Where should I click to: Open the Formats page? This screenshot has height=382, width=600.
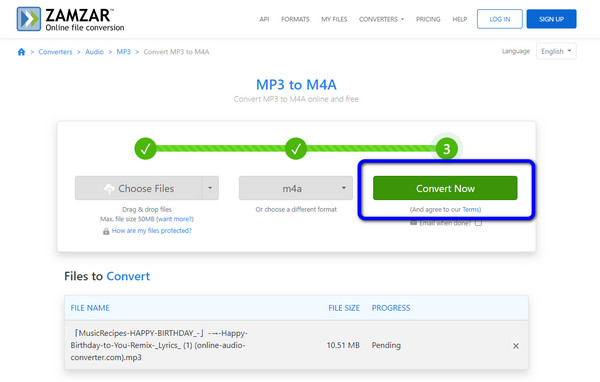point(295,19)
